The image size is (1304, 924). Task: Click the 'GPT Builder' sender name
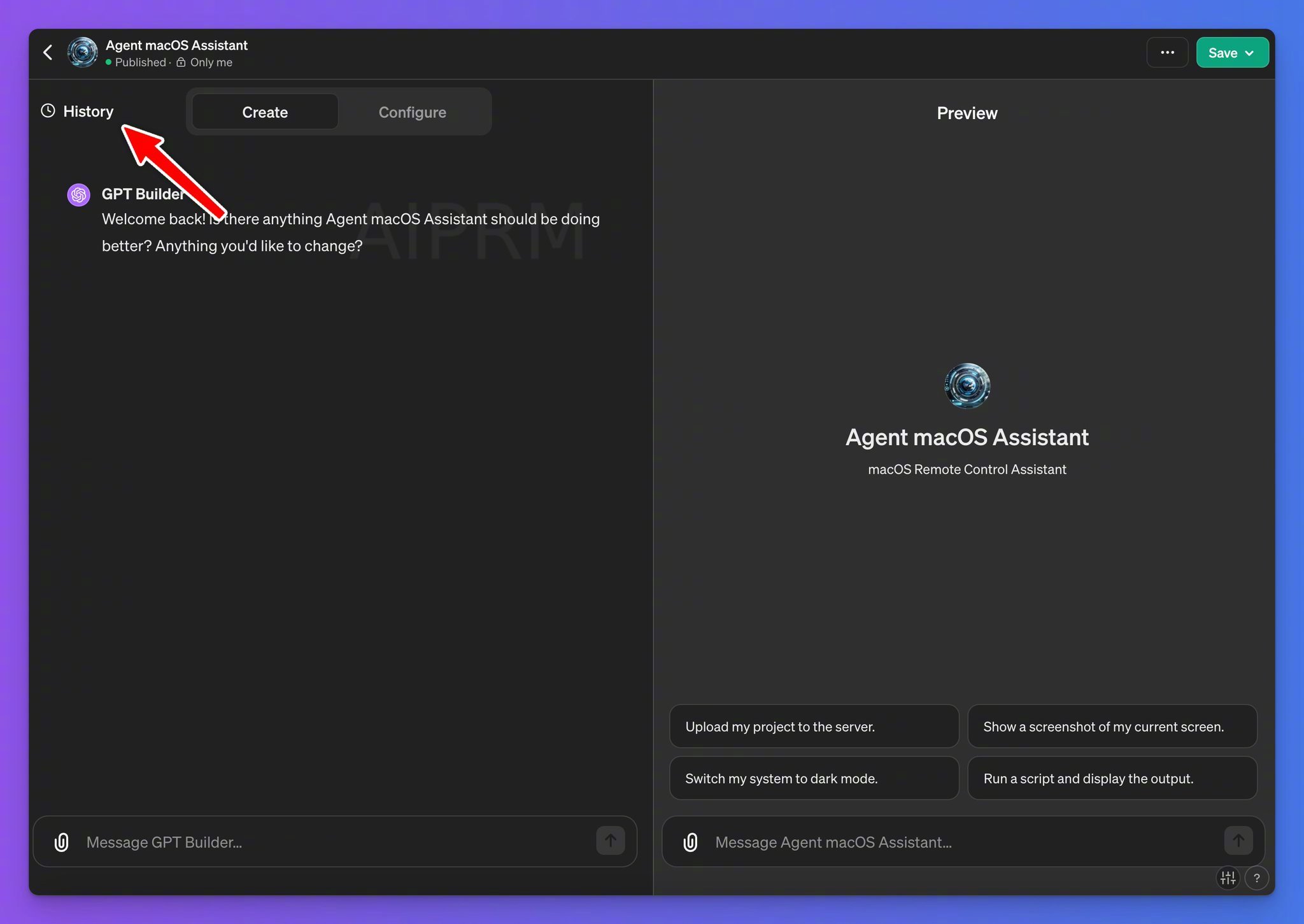(x=143, y=194)
